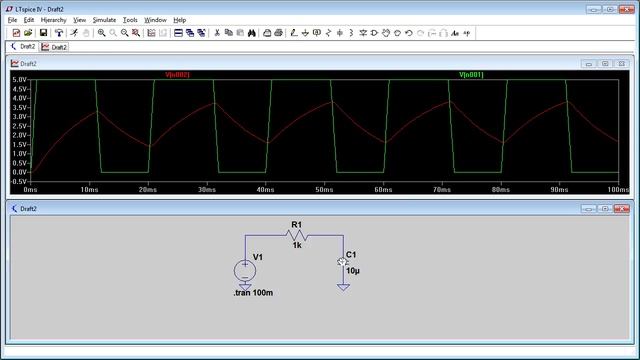This screenshot has width=640, height=360.
Task: Click the Open file folder icon
Action: pyautogui.click(x=28, y=33)
